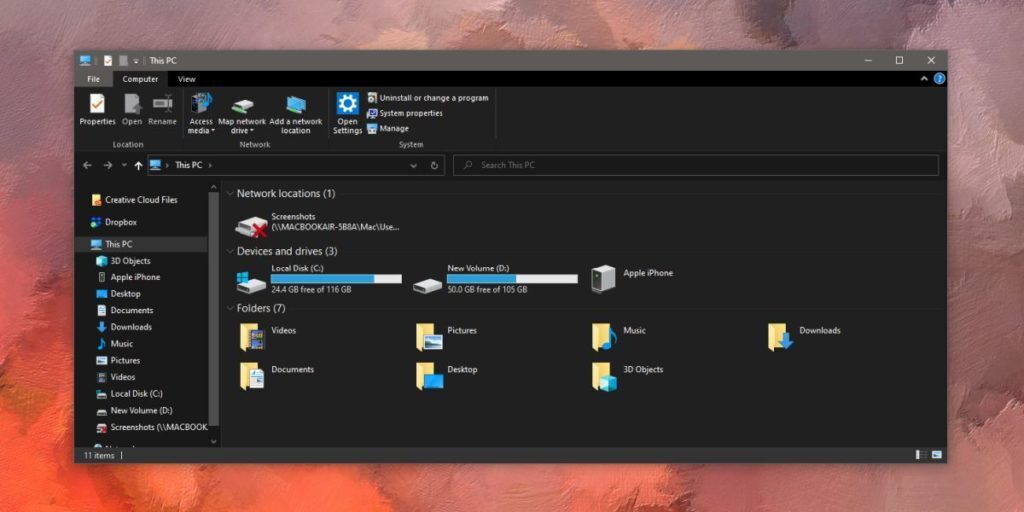
Task: Collapse the Network locations group
Action: [230, 193]
